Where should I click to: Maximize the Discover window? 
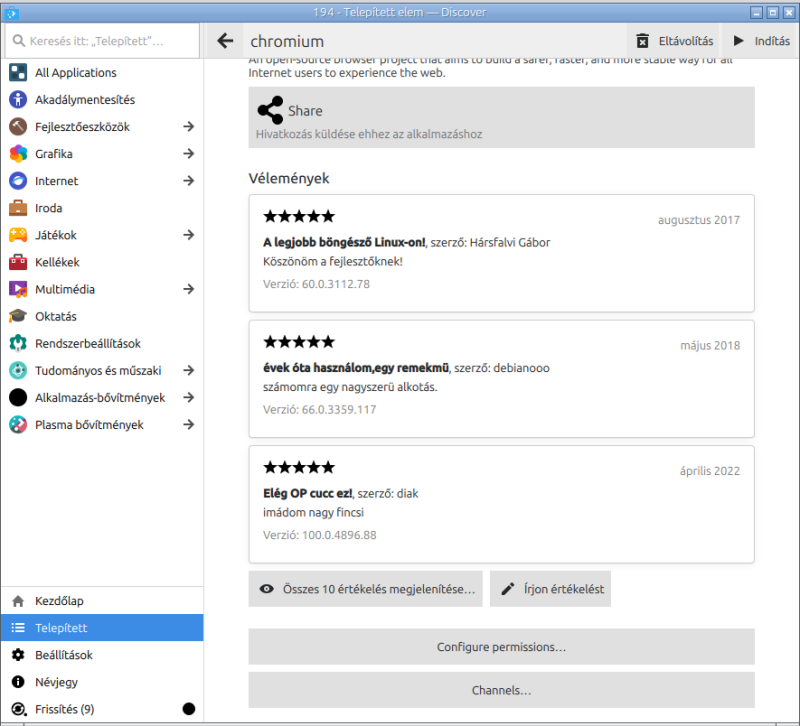tap(773, 13)
